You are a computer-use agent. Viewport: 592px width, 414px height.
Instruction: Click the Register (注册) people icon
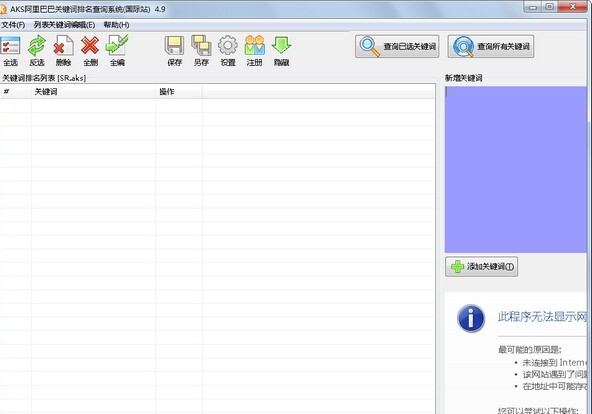(x=254, y=51)
